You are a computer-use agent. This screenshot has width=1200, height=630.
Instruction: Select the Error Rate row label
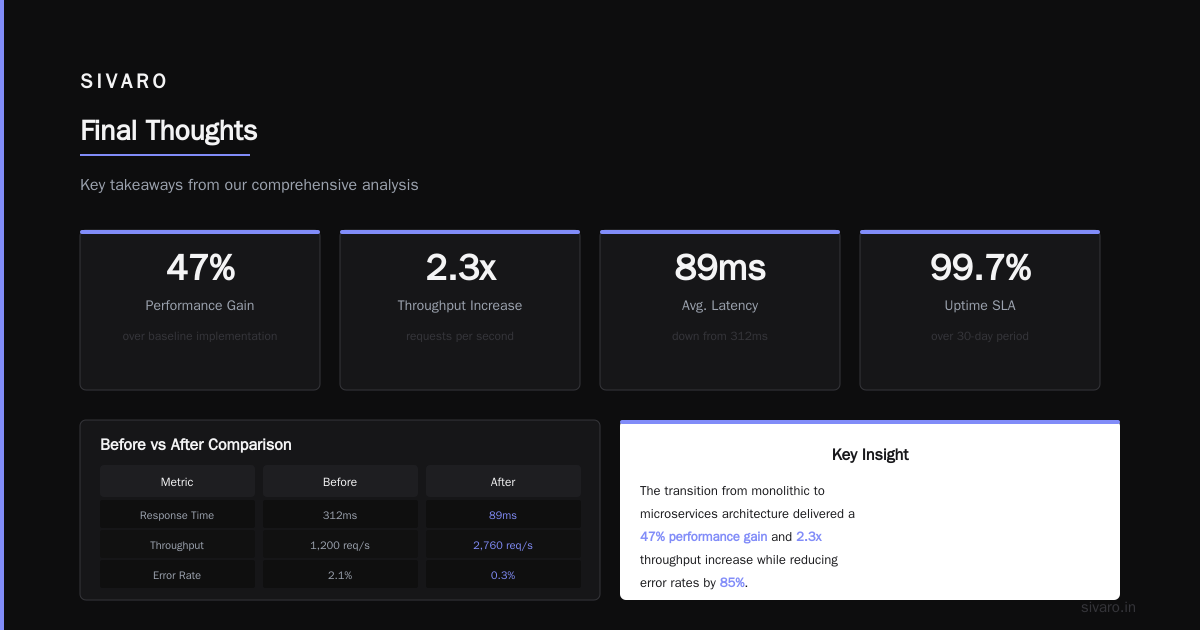[177, 575]
